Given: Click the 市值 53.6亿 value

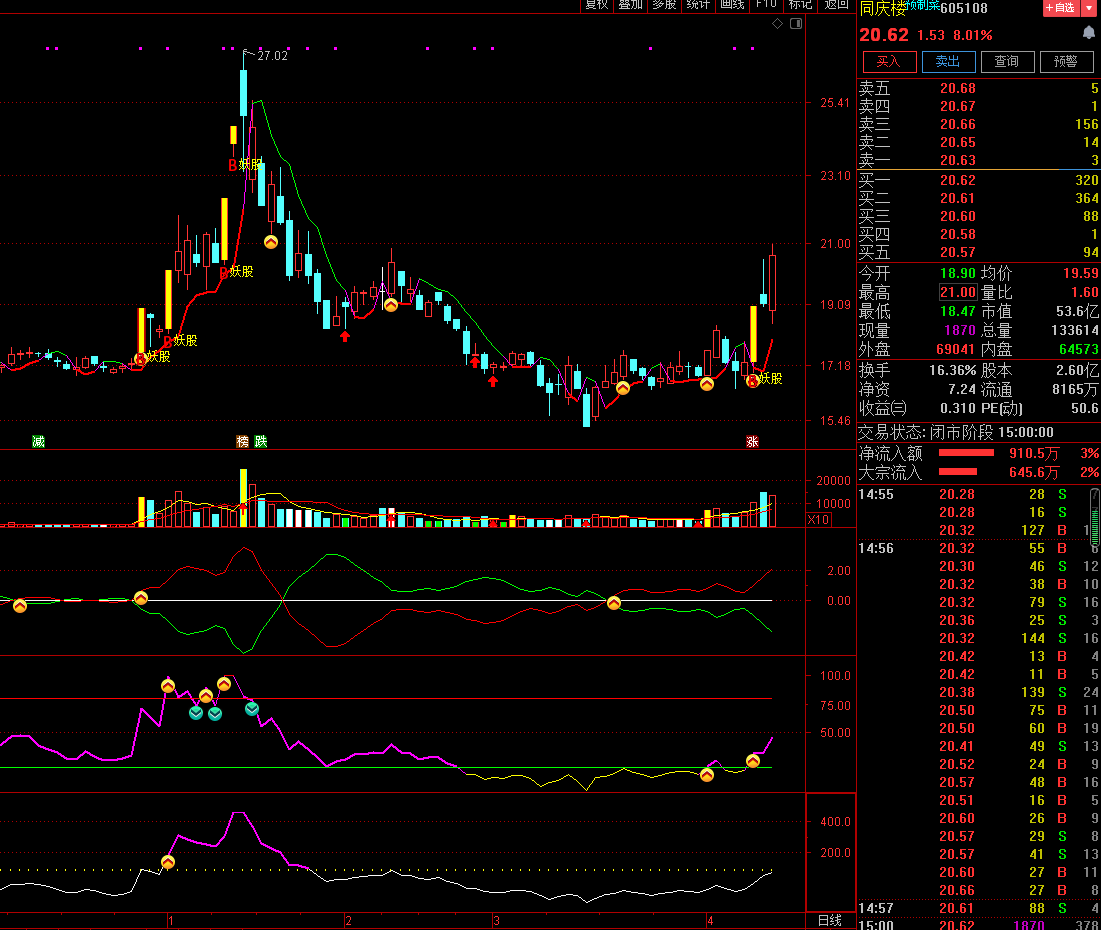Looking at the screenshot, I should coord(1077,311).
